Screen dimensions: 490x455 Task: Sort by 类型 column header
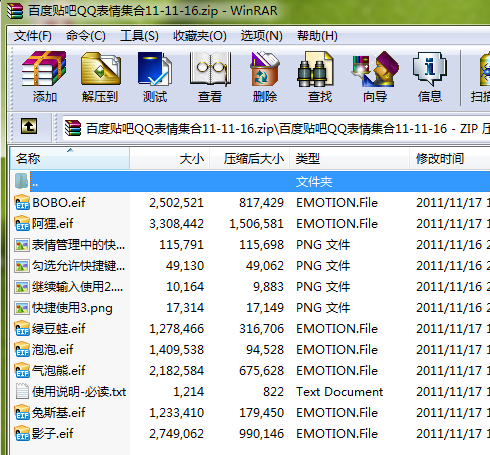350,159
